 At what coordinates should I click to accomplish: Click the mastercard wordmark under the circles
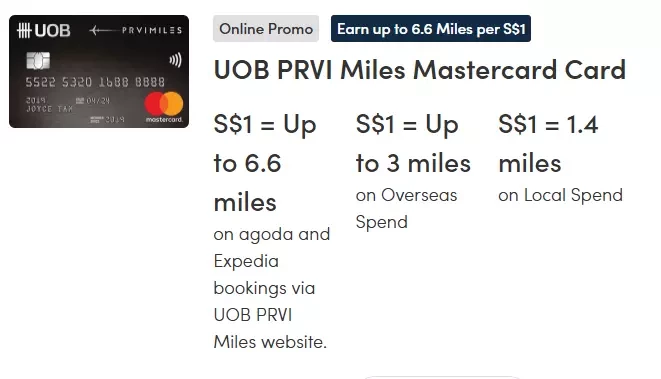pyautogui.click(x=164, y=120)
